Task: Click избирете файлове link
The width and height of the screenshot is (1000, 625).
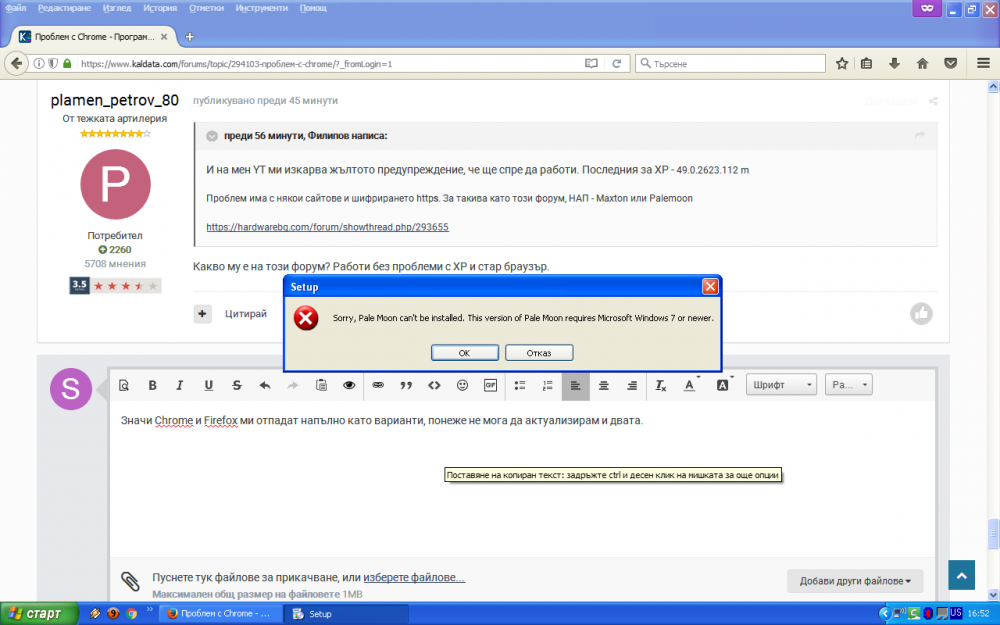Action: [414, 577]
